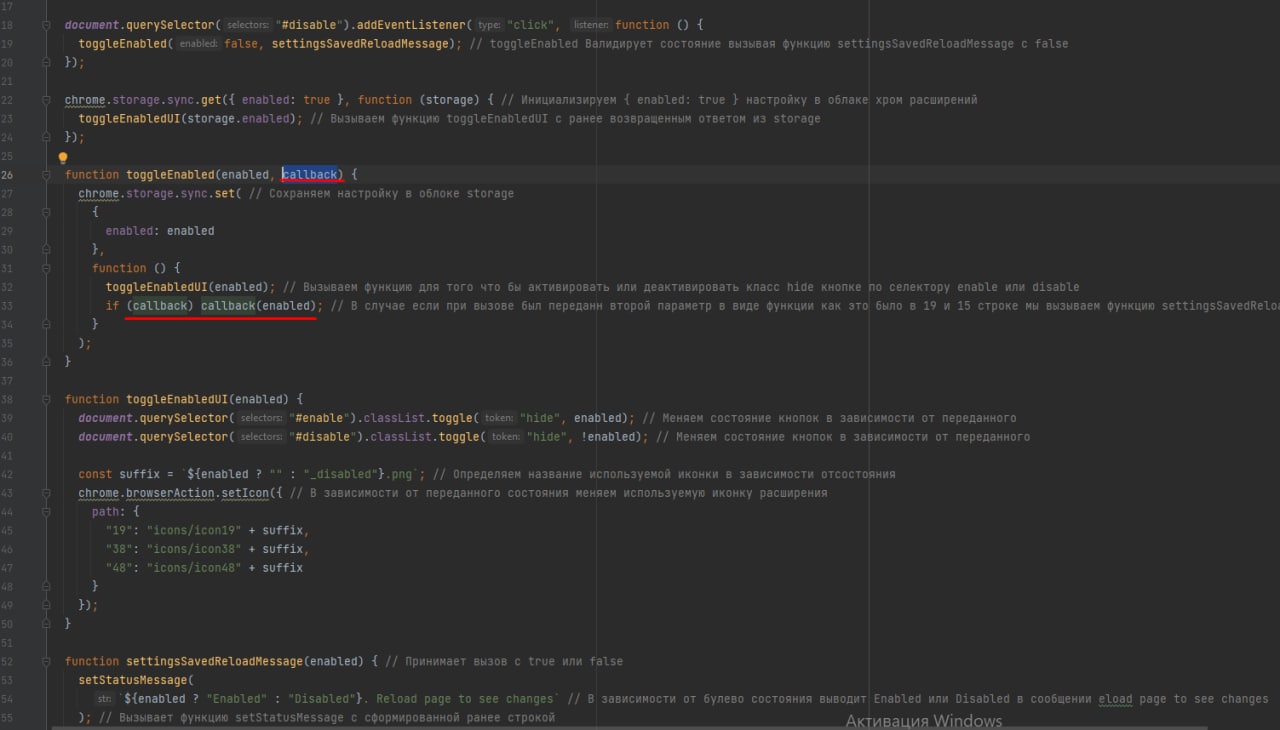Click 'if (callback)' condition on line 33
1280x730 pixels.
pos(148,306)
